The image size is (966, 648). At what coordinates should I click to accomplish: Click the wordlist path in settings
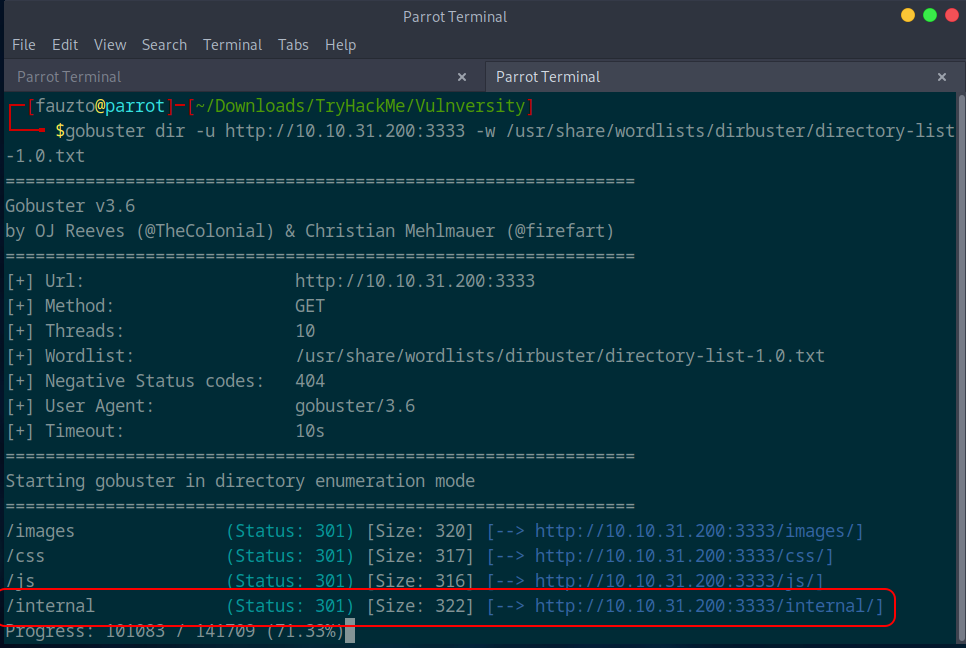tap(559, 356)
